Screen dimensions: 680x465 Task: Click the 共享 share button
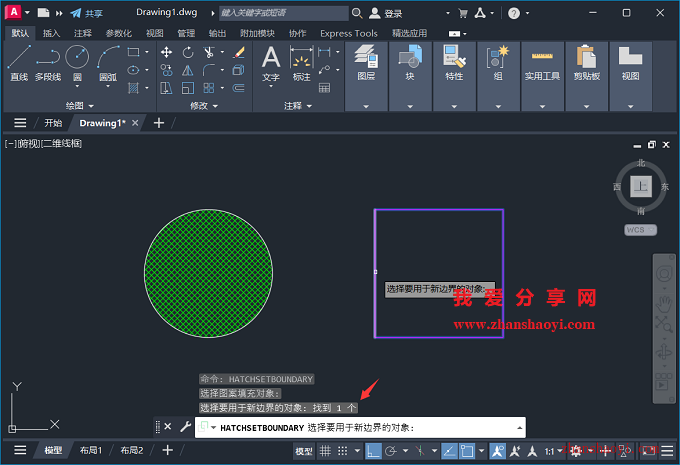click(x=87, y=13)
